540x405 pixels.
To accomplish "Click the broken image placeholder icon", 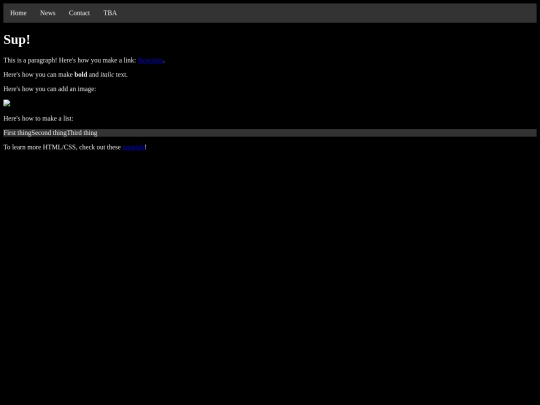I will tap(7, 103).
